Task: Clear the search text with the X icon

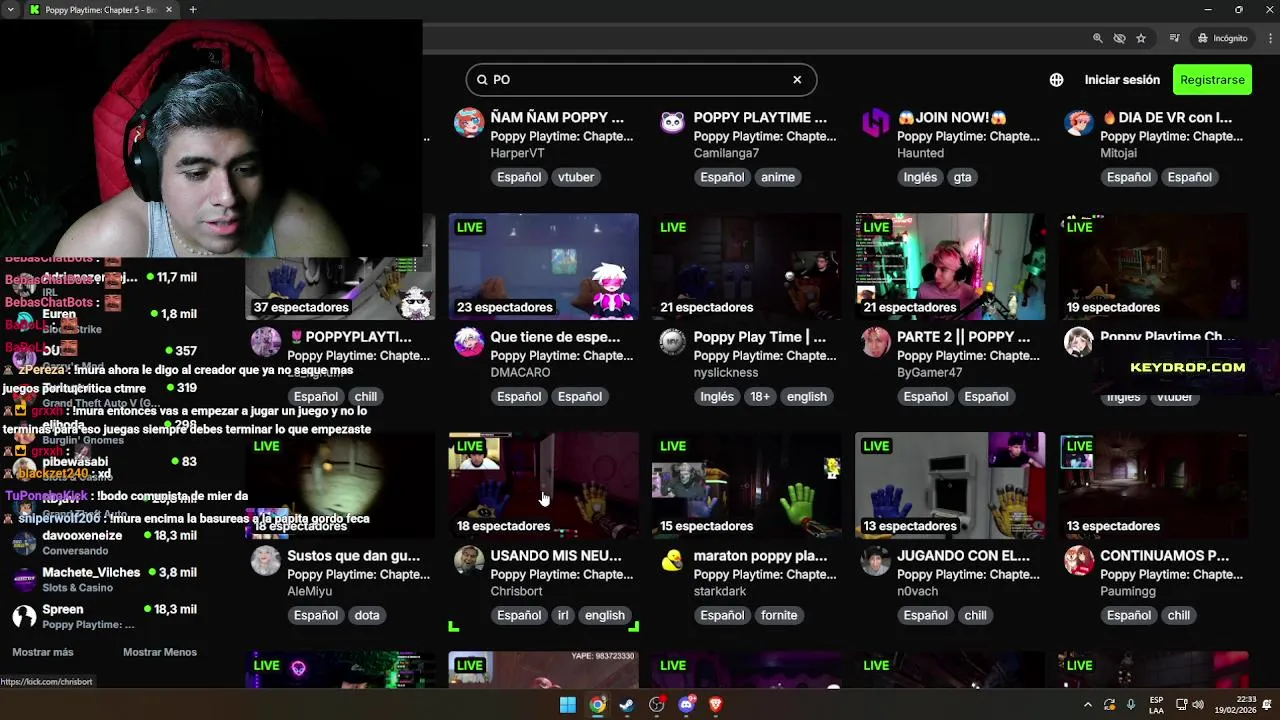Action: [797, 80]
